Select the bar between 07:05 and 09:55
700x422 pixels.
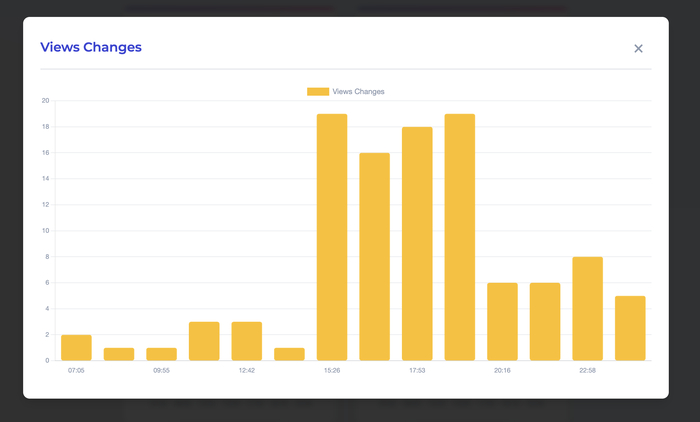(x=119, y=354)
